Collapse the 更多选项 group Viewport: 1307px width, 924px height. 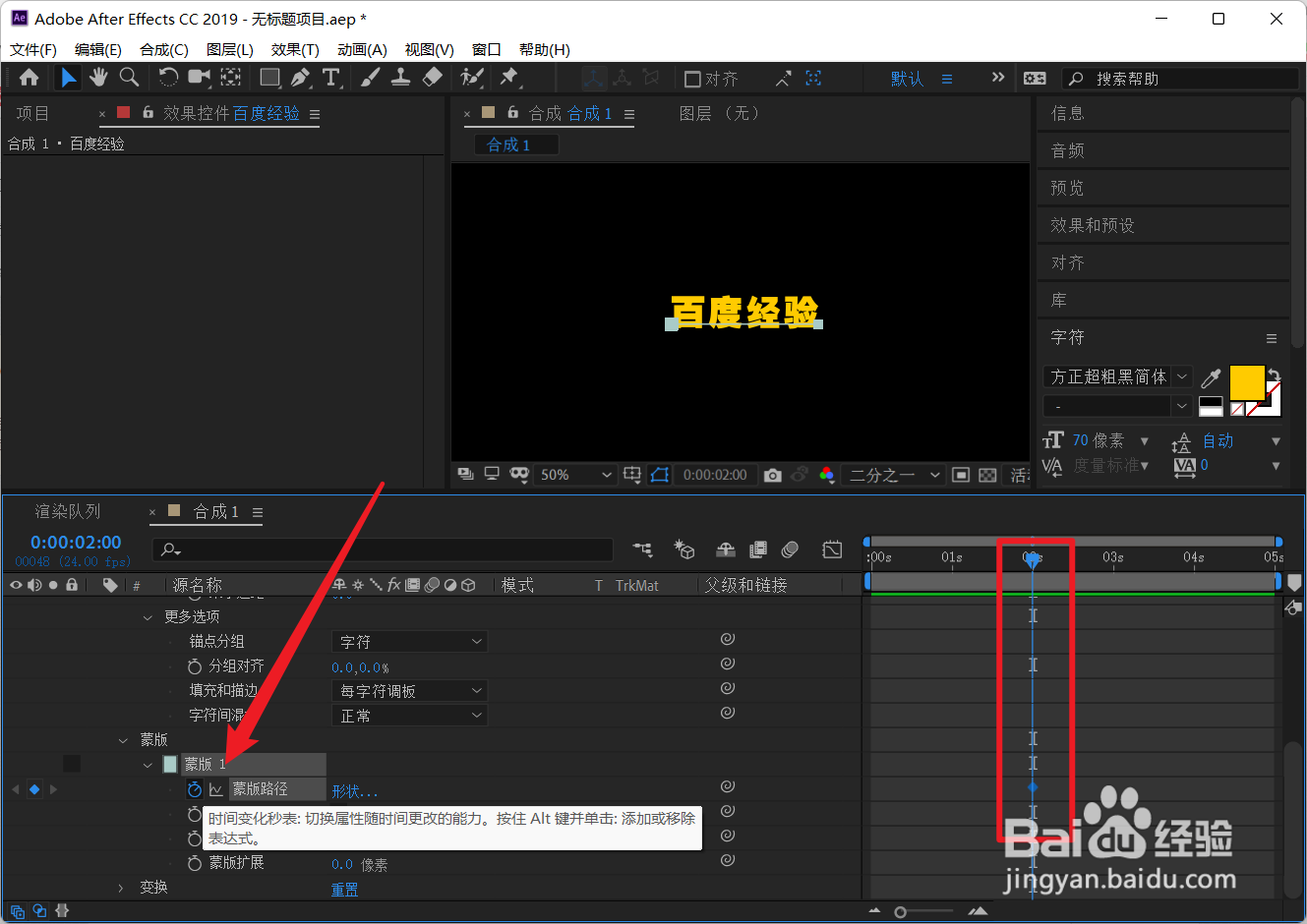[148, 617]
